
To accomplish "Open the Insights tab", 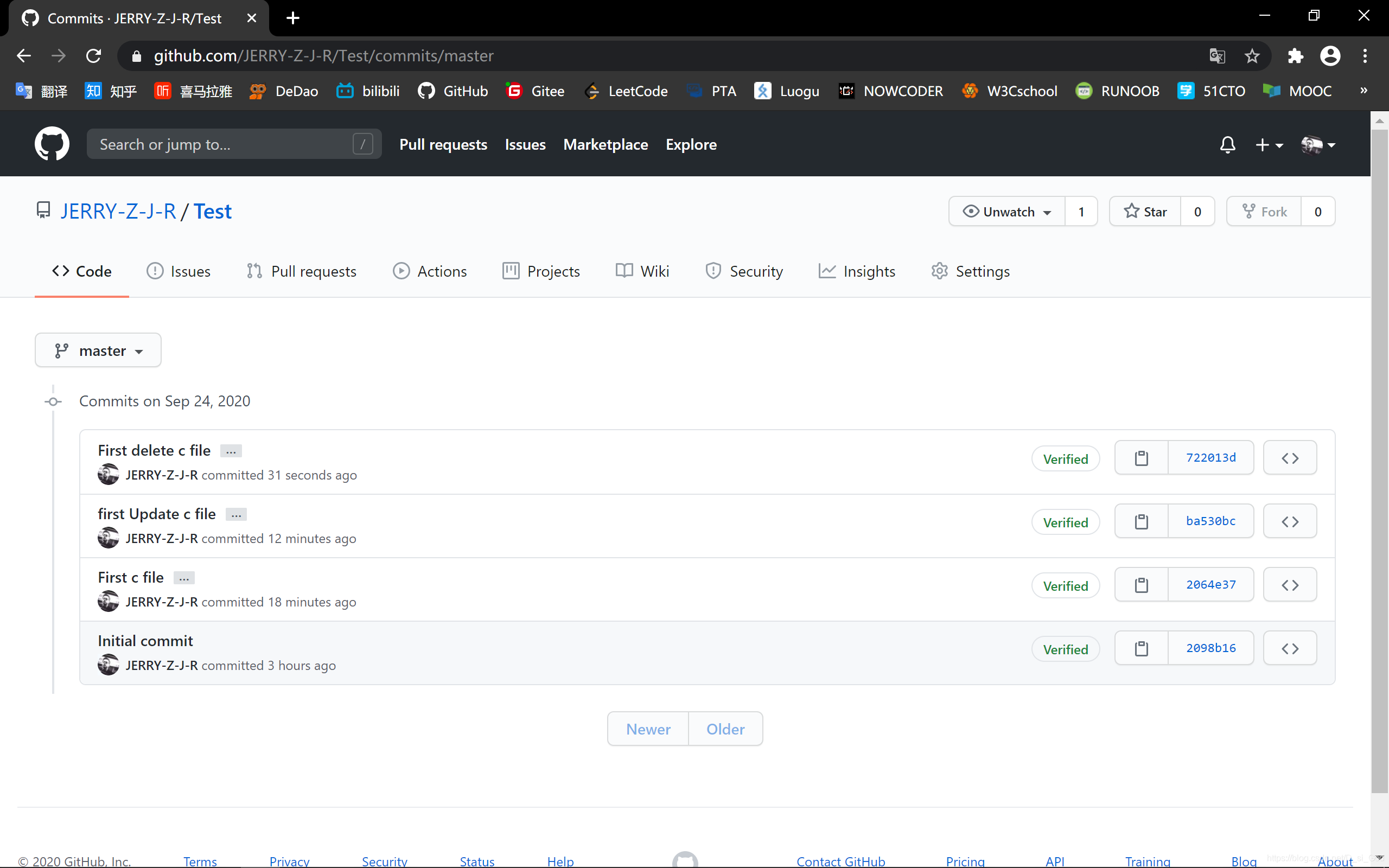I will (x=857, y=272).
